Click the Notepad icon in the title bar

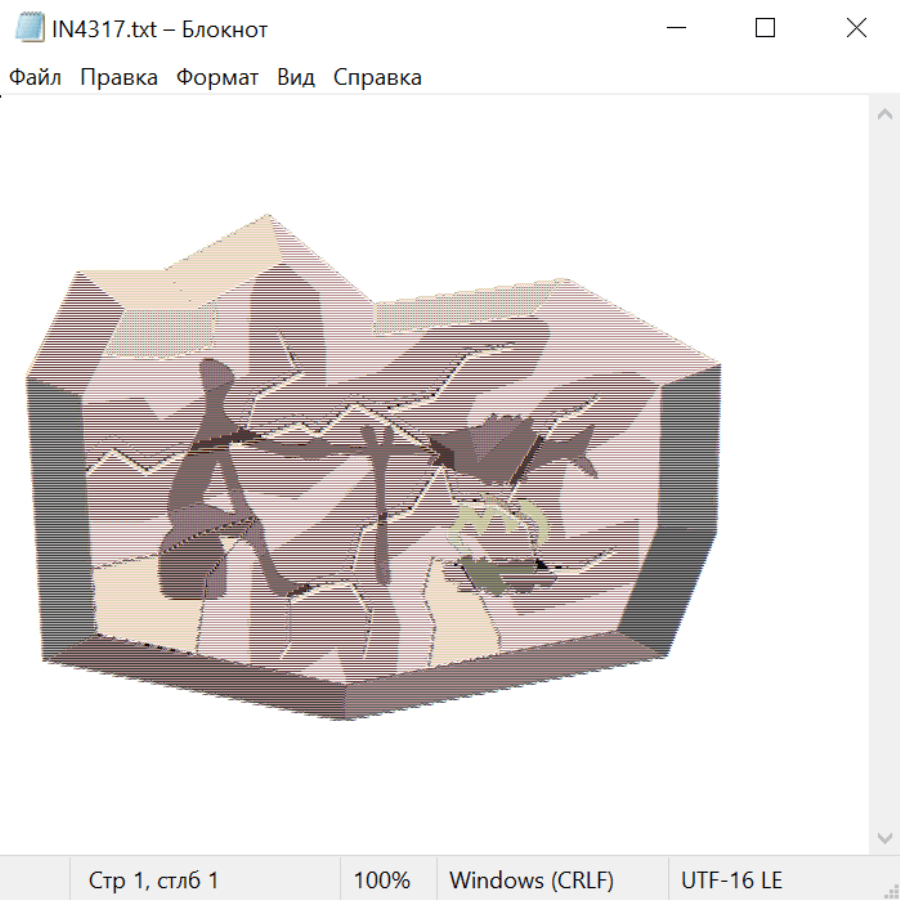[x=29, y=28]
